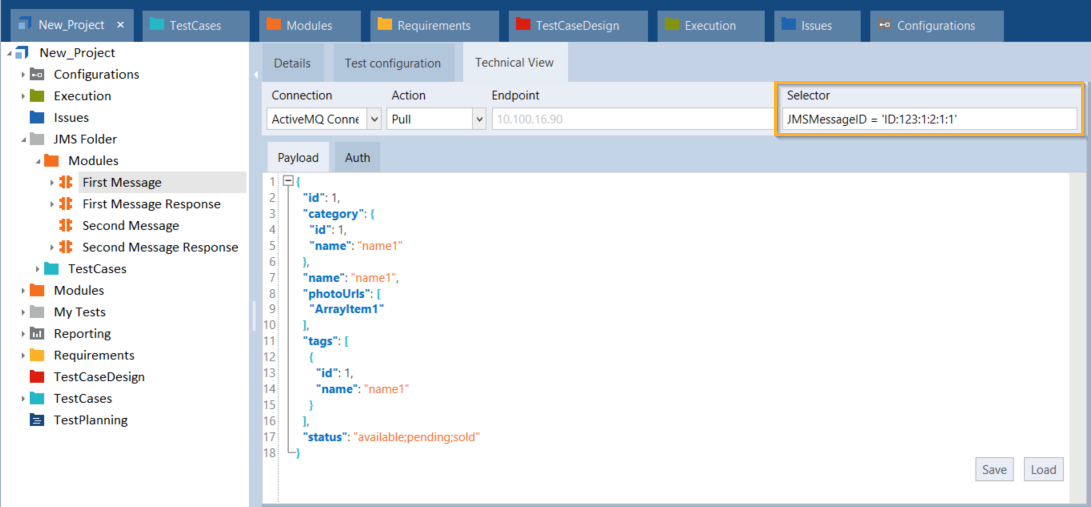Click the JMS Folder icon in tree

pyautogui.click(x=37, y=140)
